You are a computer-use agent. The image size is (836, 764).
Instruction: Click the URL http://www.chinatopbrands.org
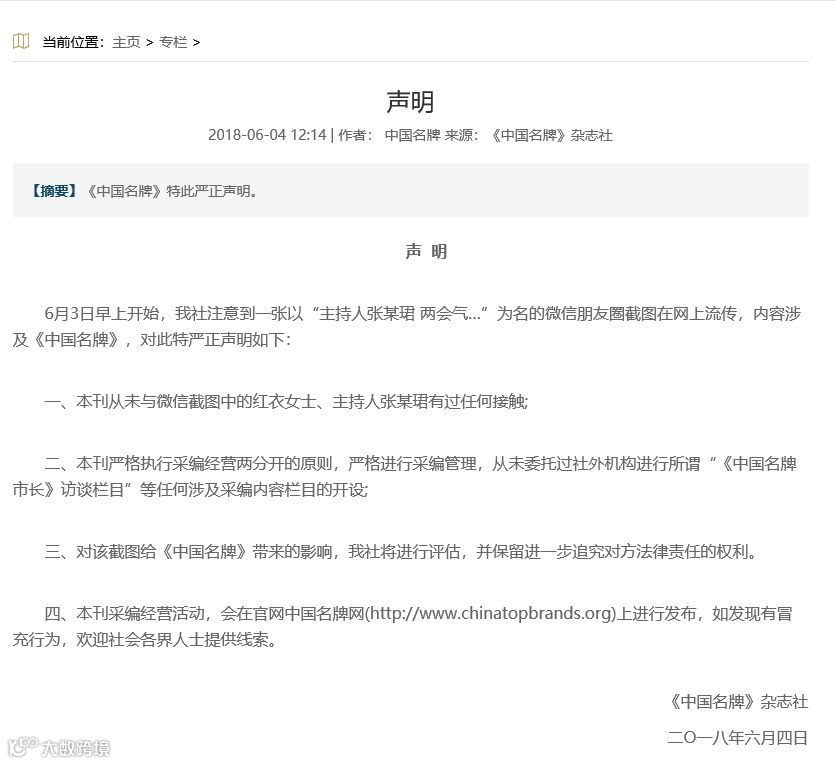(x=491, y=614)
